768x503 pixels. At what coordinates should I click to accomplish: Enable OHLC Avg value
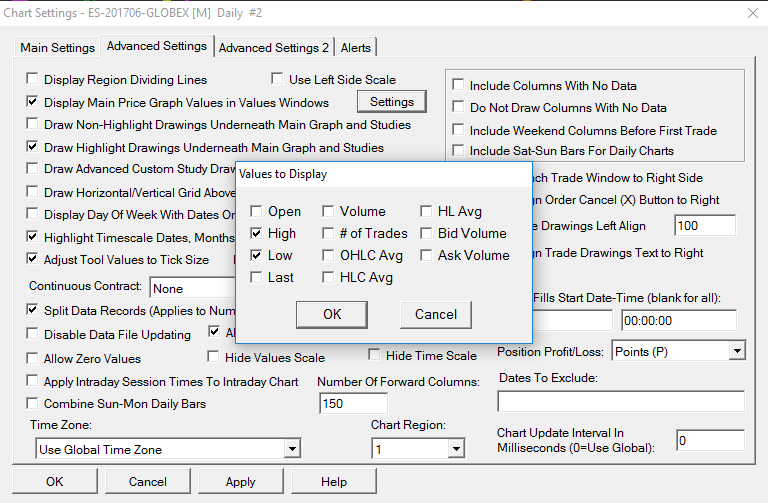point(328,255)
